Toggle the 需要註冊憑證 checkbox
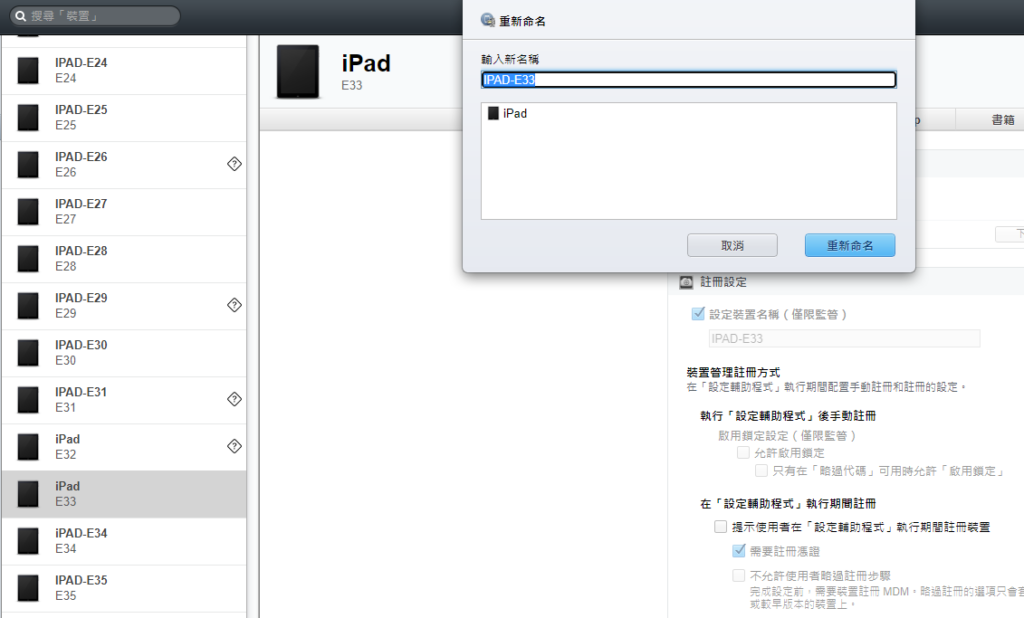This screenshot has width=1024, height=618. 739,551
